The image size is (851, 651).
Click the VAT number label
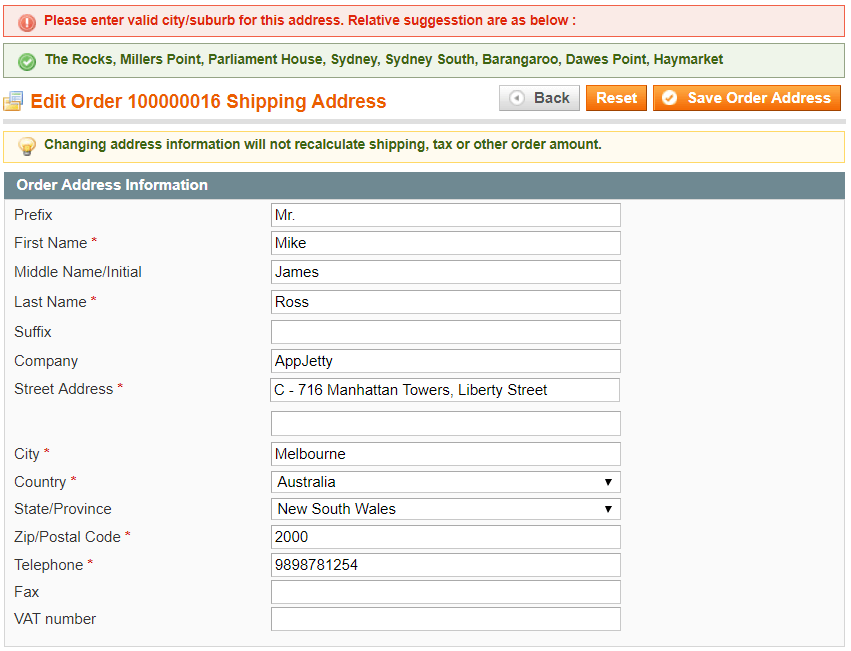tap(55, 619)
